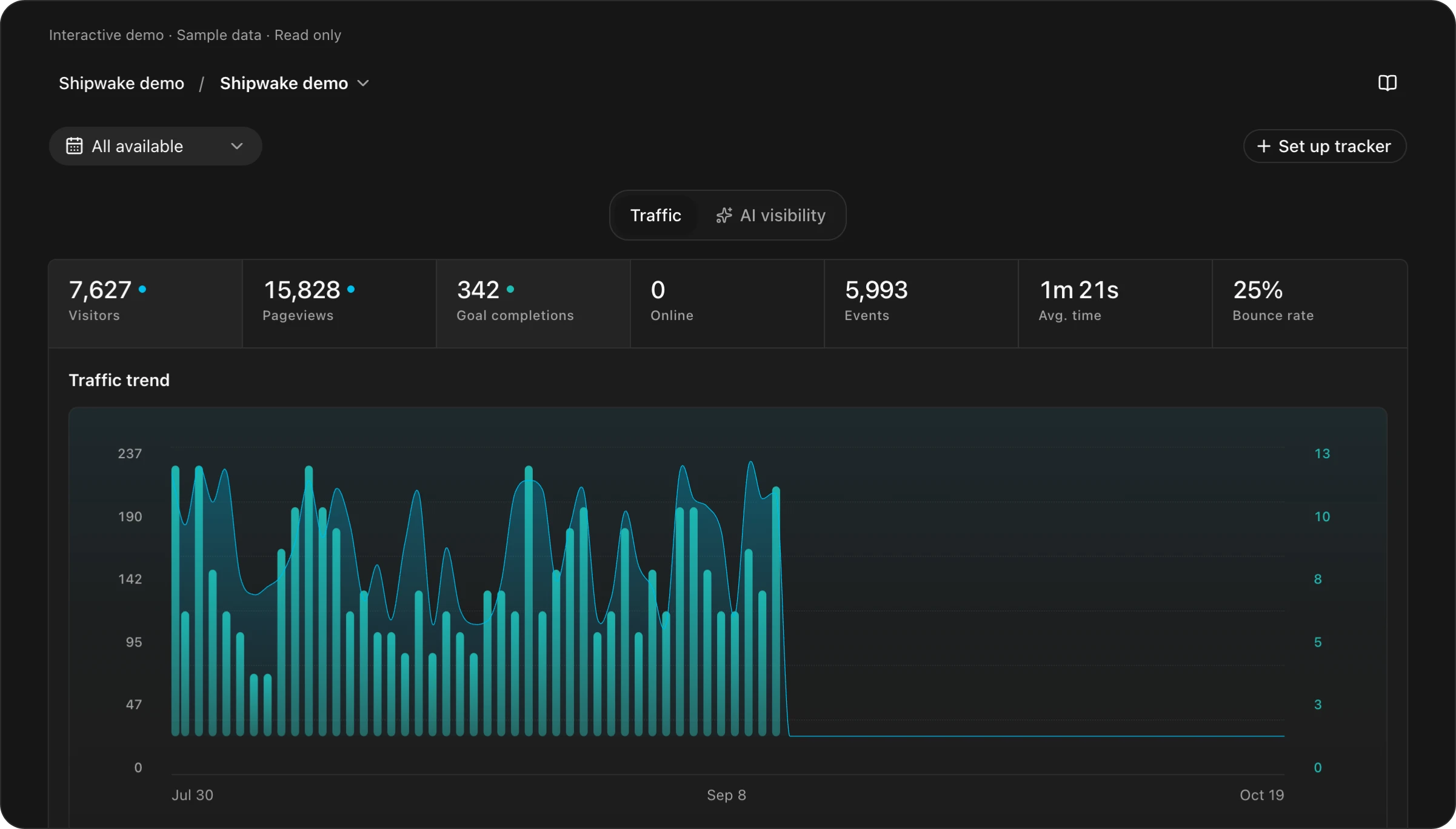Click the Traffic trend heading

coord(119,380)
